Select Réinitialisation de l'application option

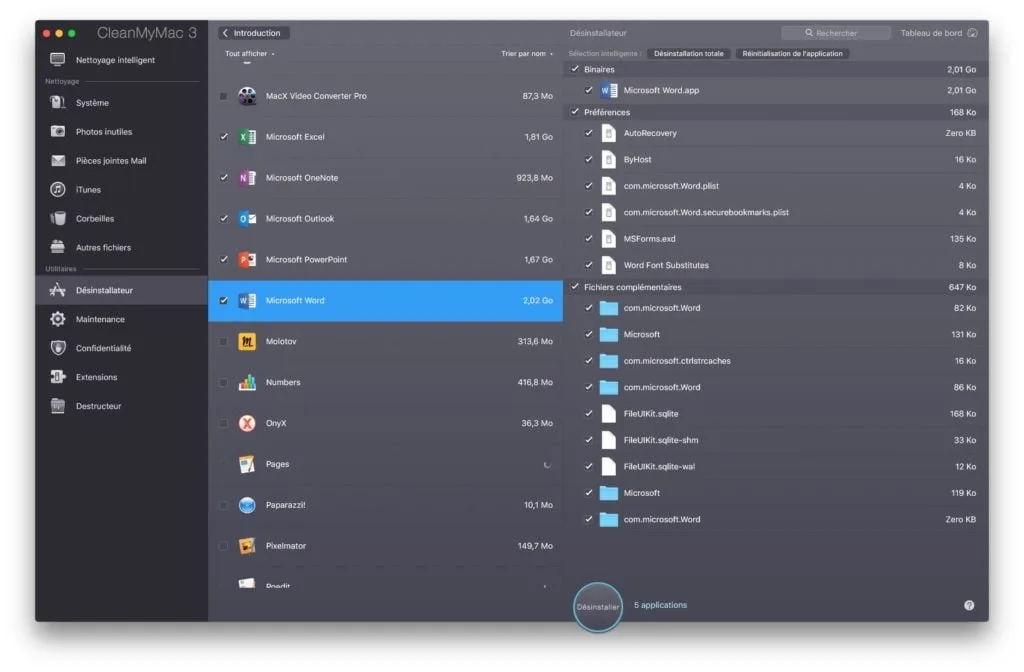click(x=792, y=54)
